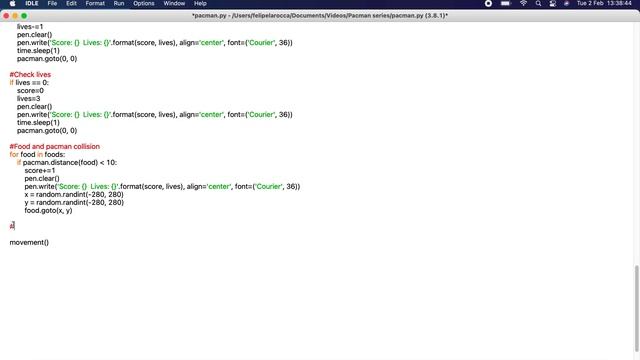Place cursor on 'lives-=1' line

click(30, 27)
